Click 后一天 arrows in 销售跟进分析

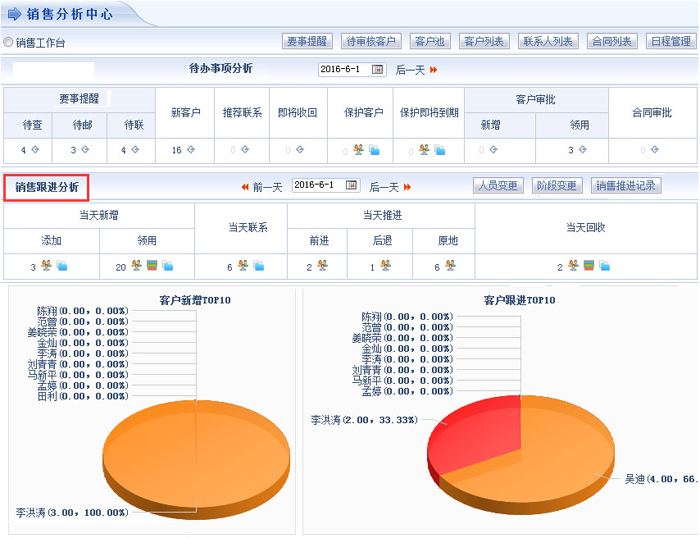click(391, 187)
